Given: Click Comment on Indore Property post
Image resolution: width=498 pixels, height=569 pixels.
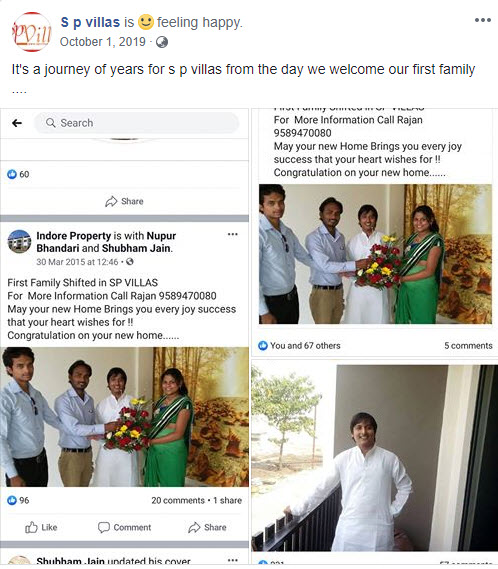Looking at the screenshot, I should point(124,527).
